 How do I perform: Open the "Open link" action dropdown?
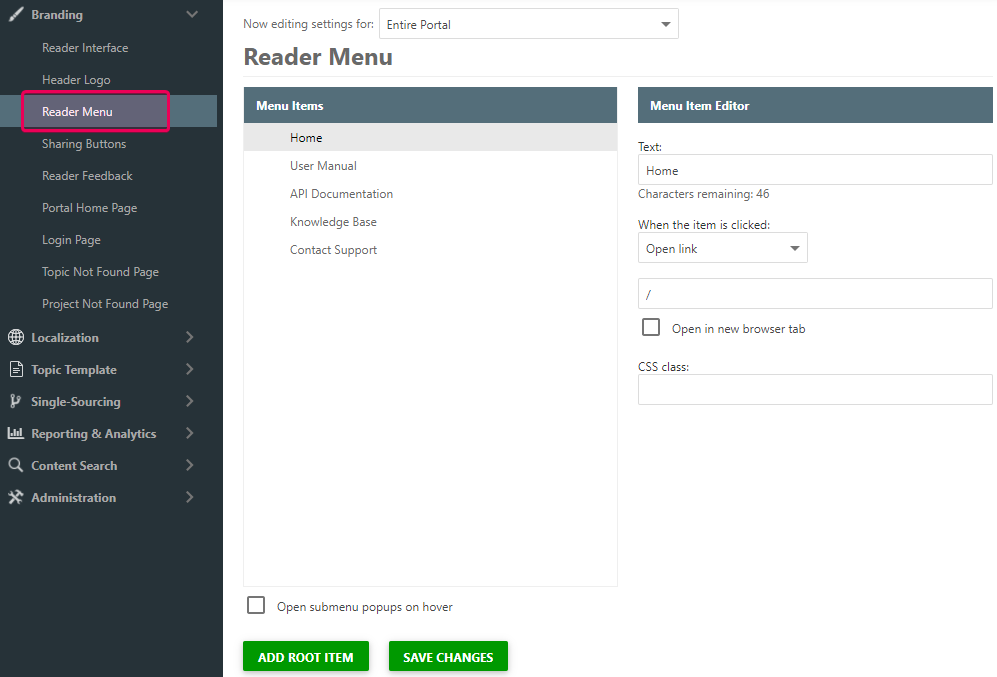722,247
